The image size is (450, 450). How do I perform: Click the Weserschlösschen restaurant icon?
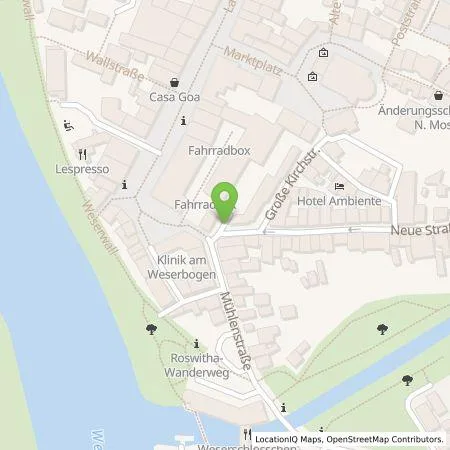247,434
